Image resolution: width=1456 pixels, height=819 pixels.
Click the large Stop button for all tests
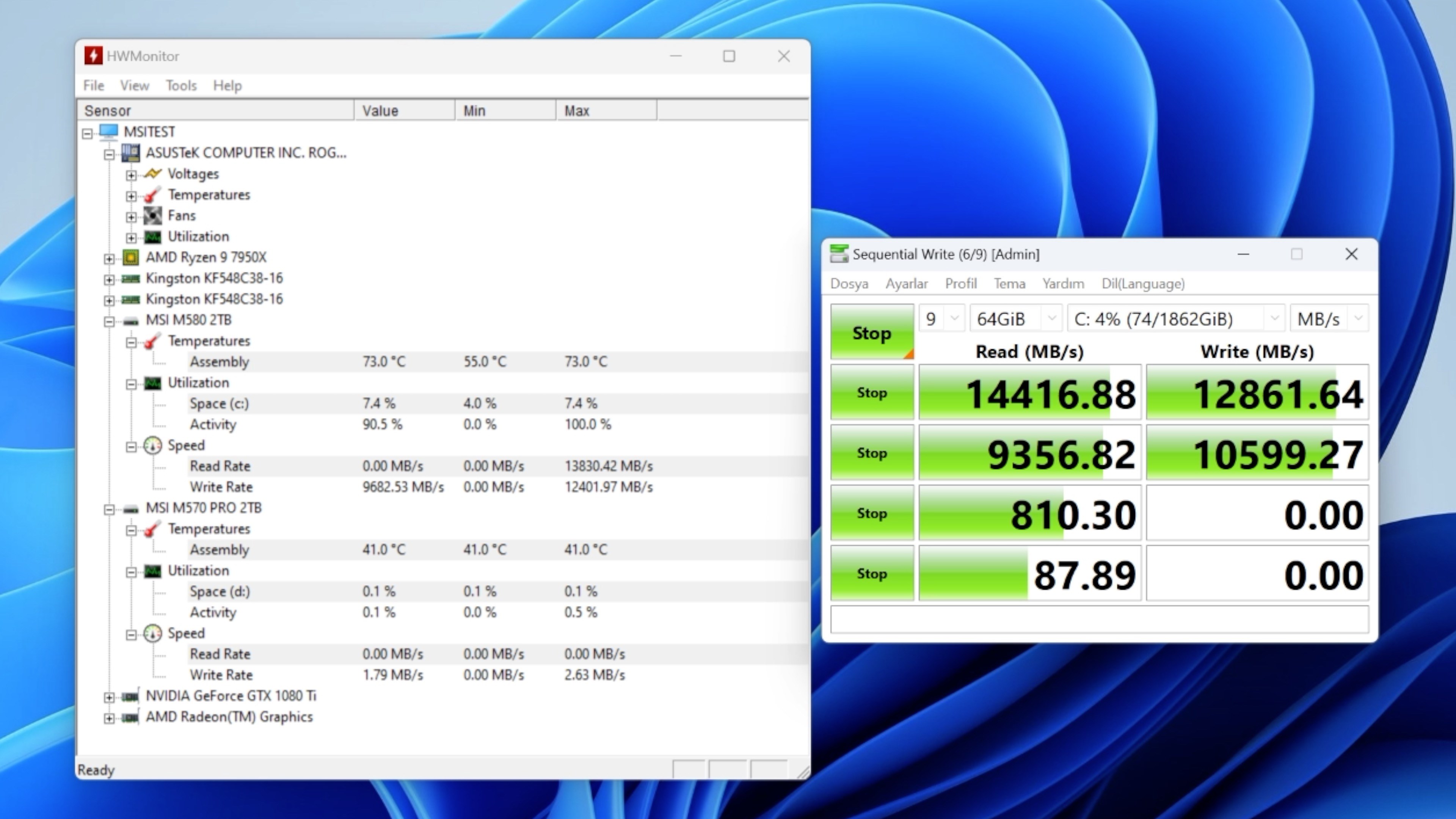(x=872, y=332)
